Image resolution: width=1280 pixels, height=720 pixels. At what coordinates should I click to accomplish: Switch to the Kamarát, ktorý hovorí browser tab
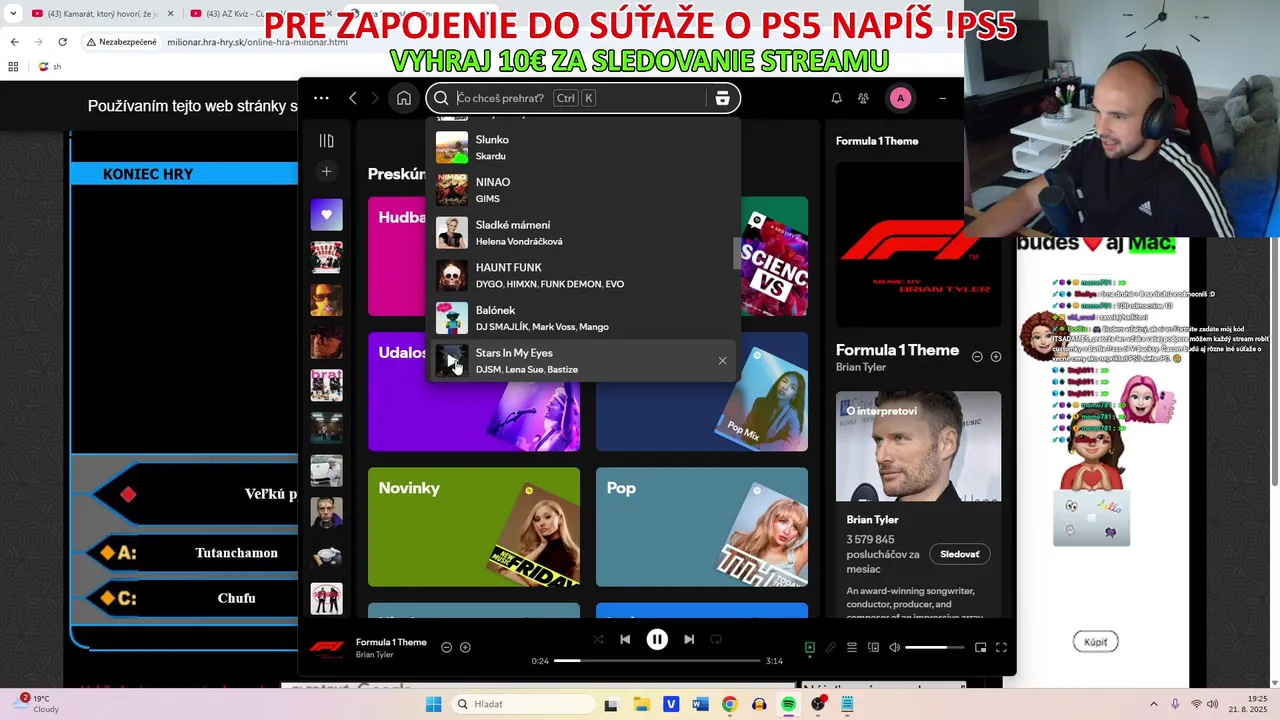(x=100, y=14)
